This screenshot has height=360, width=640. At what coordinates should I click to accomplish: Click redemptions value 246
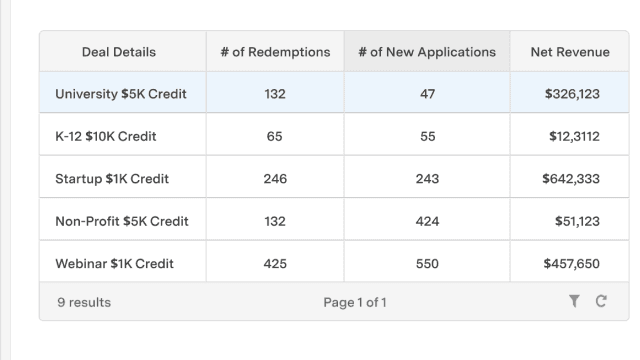(x=275, y=179)
